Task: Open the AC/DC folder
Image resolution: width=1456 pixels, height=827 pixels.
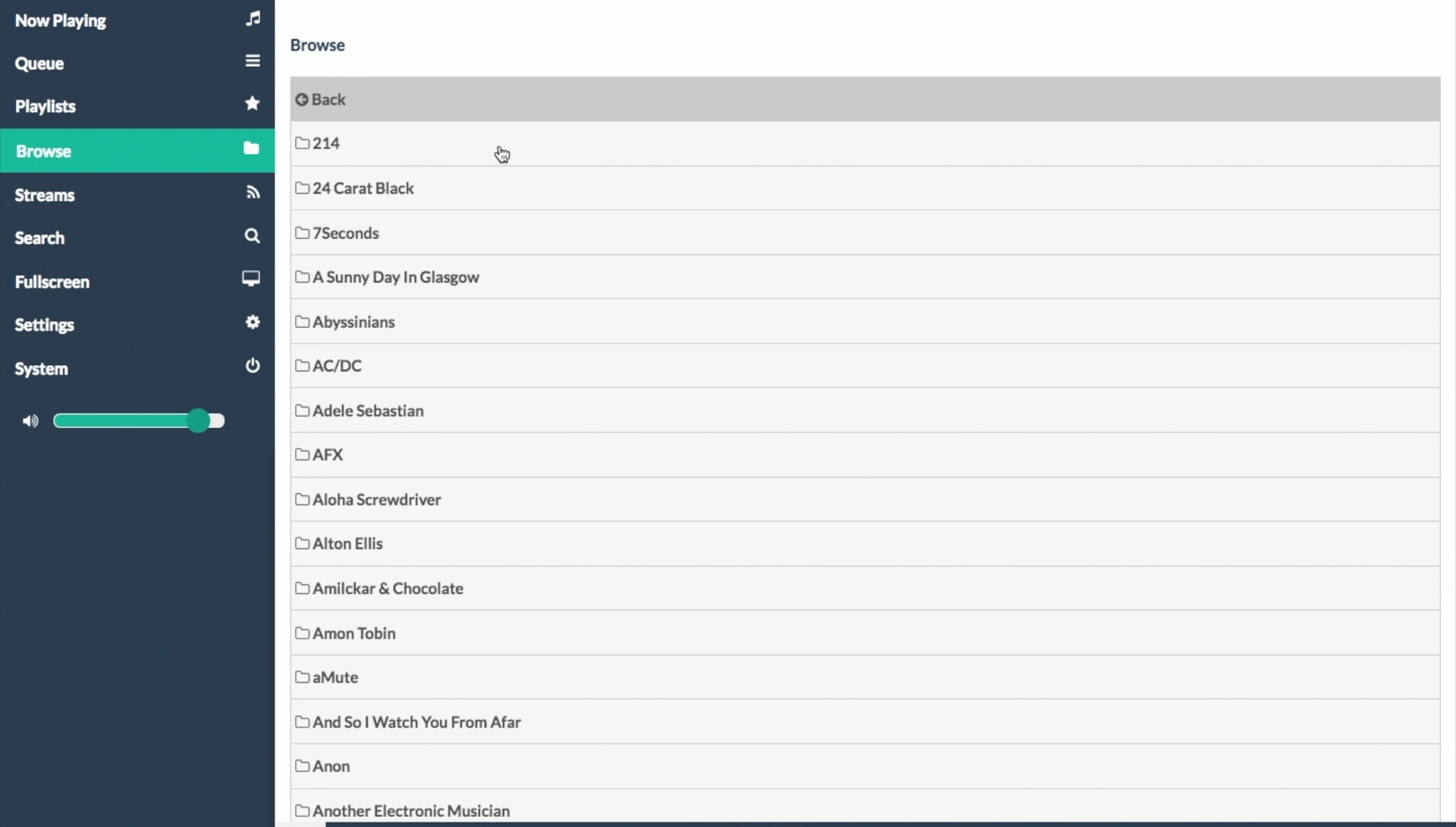Action: 337,366
